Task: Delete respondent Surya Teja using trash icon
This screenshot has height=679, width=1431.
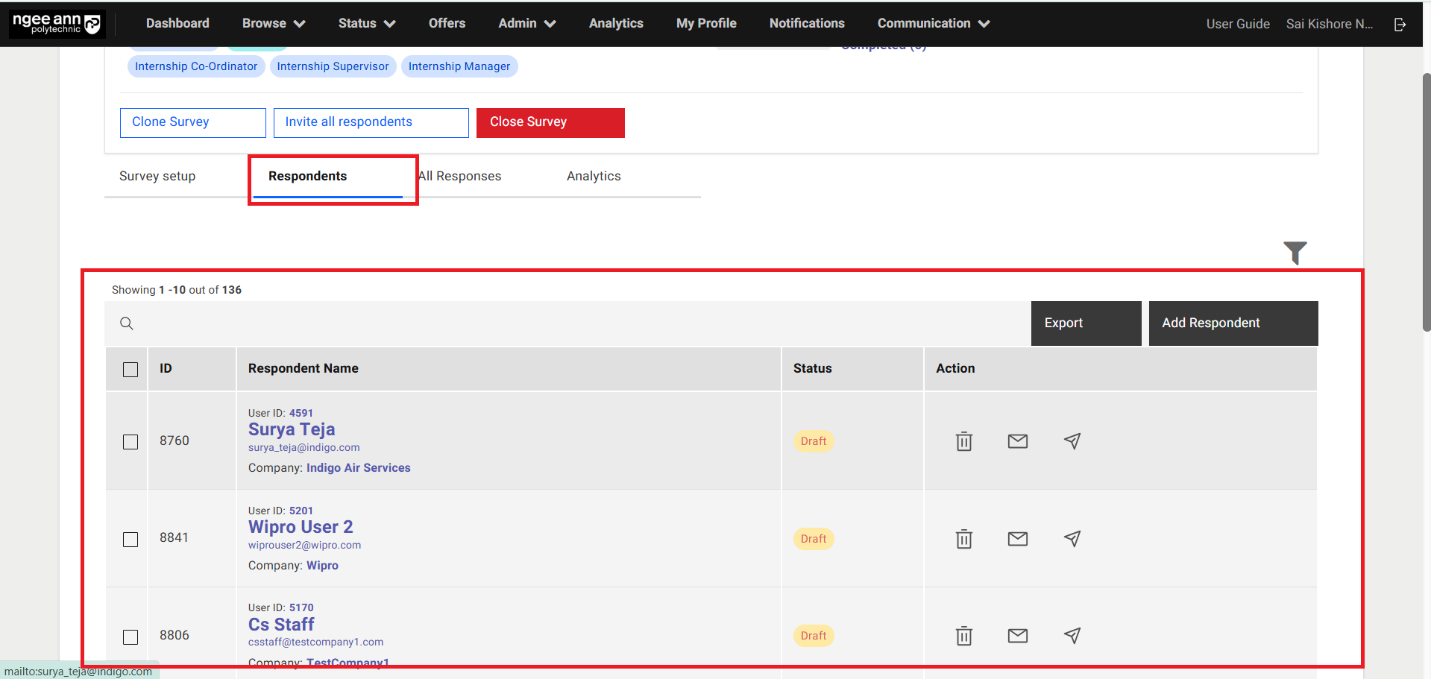Action: (x=963, y=441)
